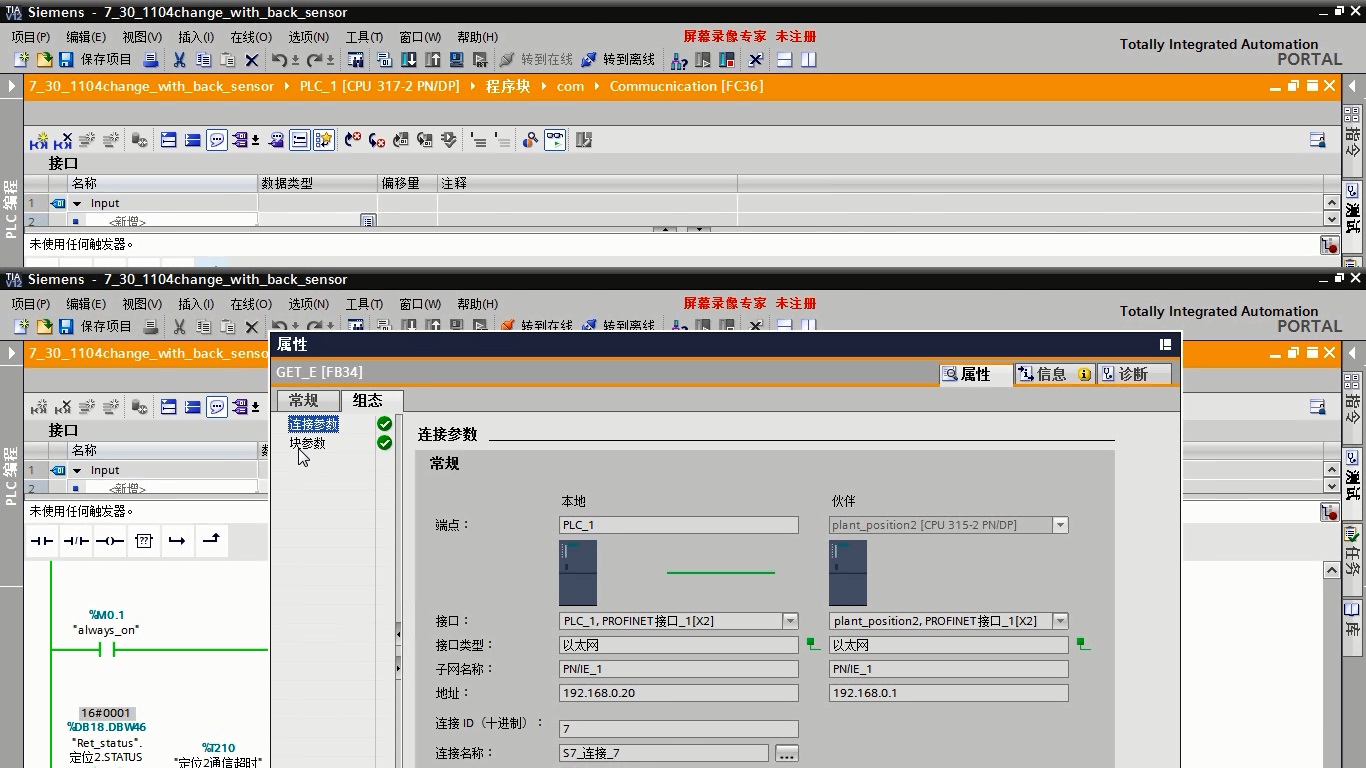Click the paste icon in top window toolbar
This screenshot has height=768, width=1366.
(227, 60)
